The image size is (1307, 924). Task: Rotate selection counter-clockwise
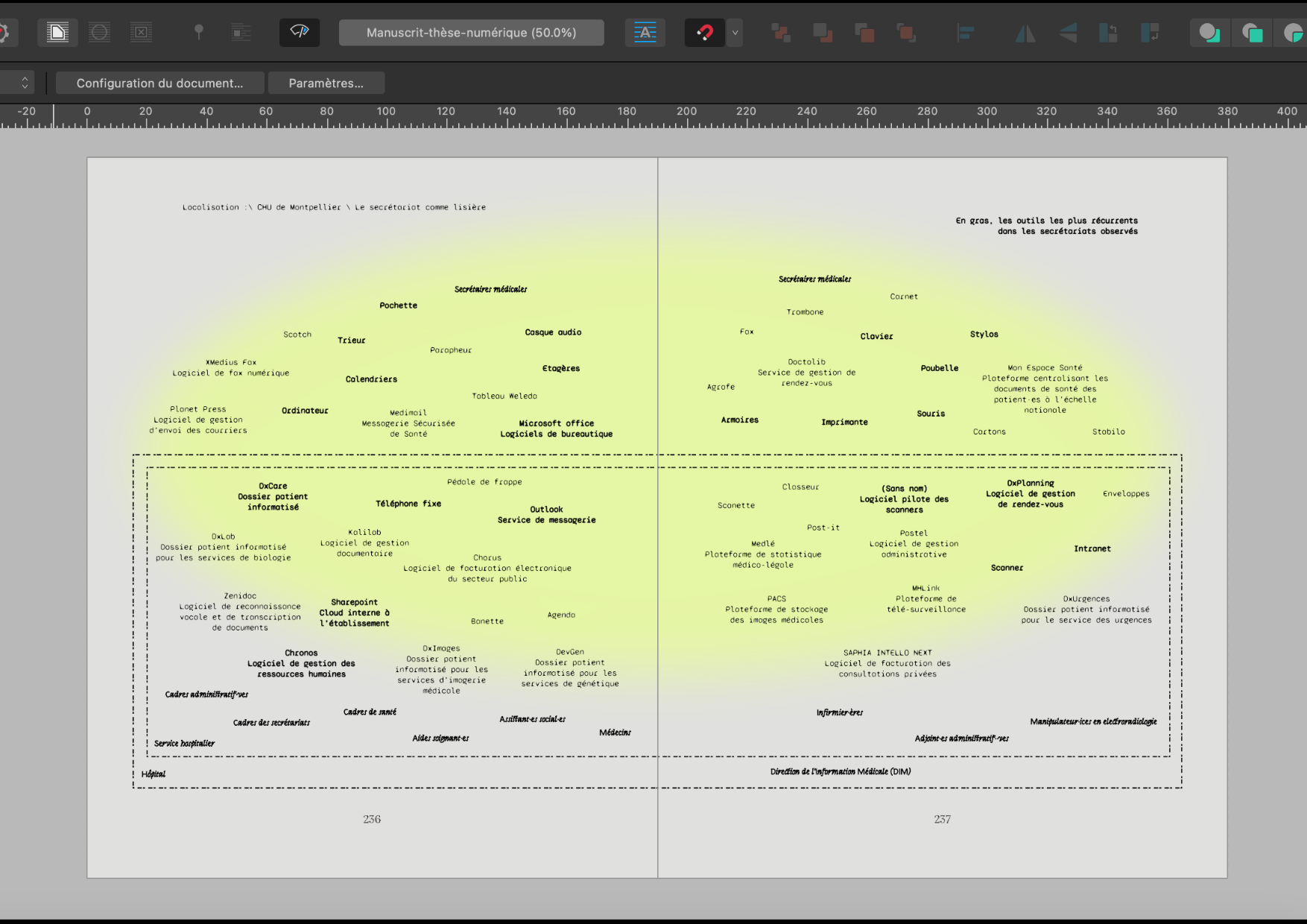1109,32
